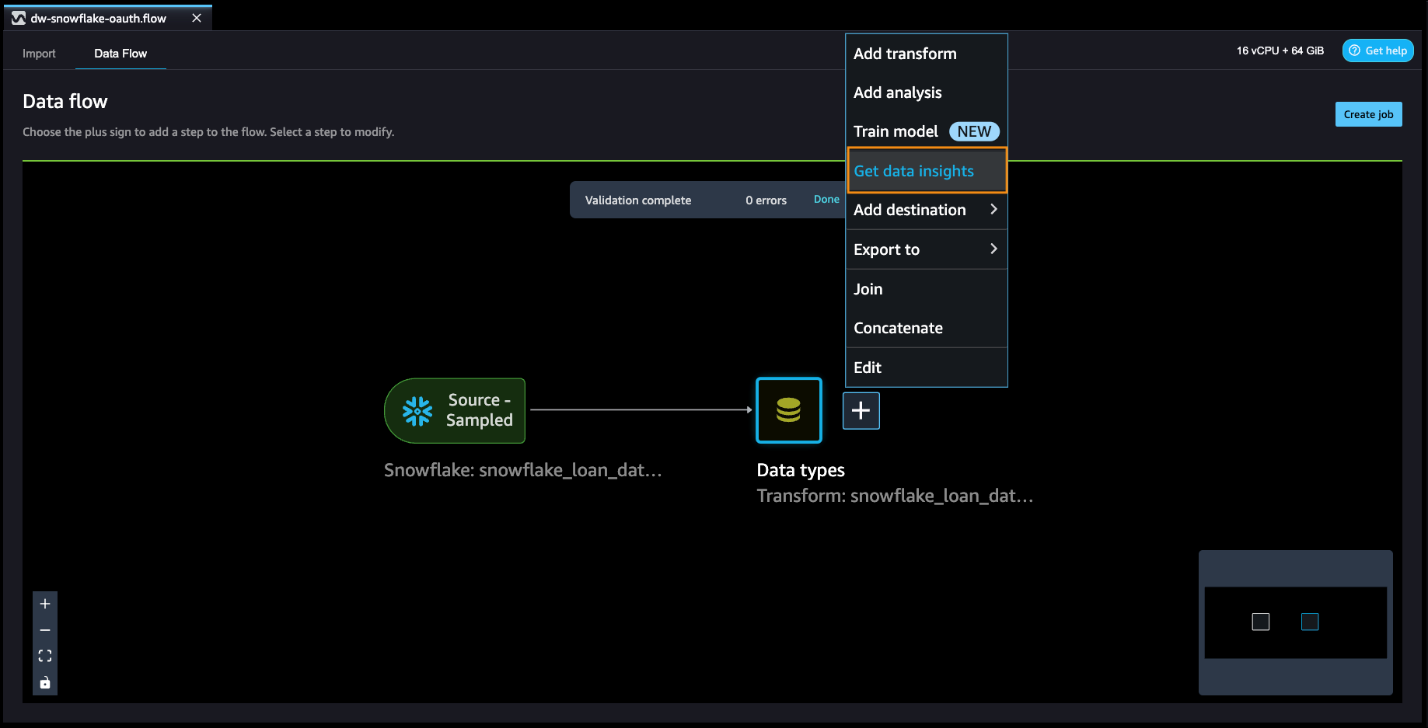Select Get data insights from the menu
This screenshot has height=728, width=1428.
click(x=914, y=170)
